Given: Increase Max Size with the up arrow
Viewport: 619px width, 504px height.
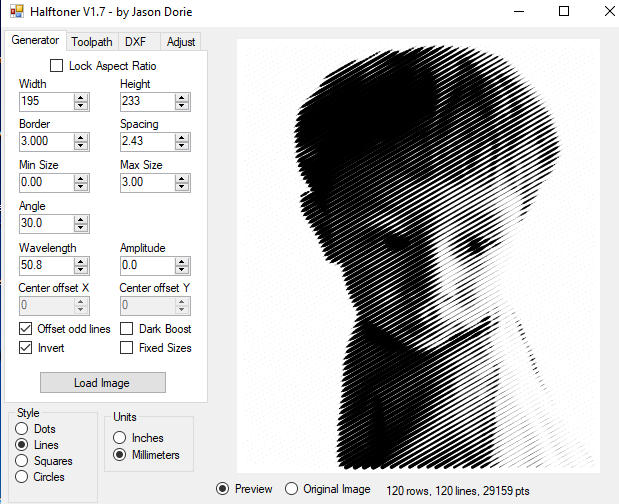Looking at the screenshot, I should [x=182, y=179].
